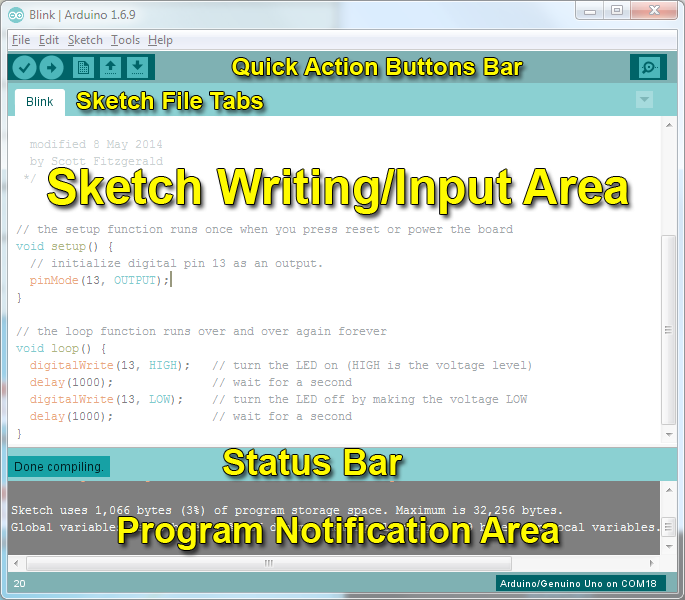
Task: Open the Serial Monitor magnifier icon
Action: point(649,67)
